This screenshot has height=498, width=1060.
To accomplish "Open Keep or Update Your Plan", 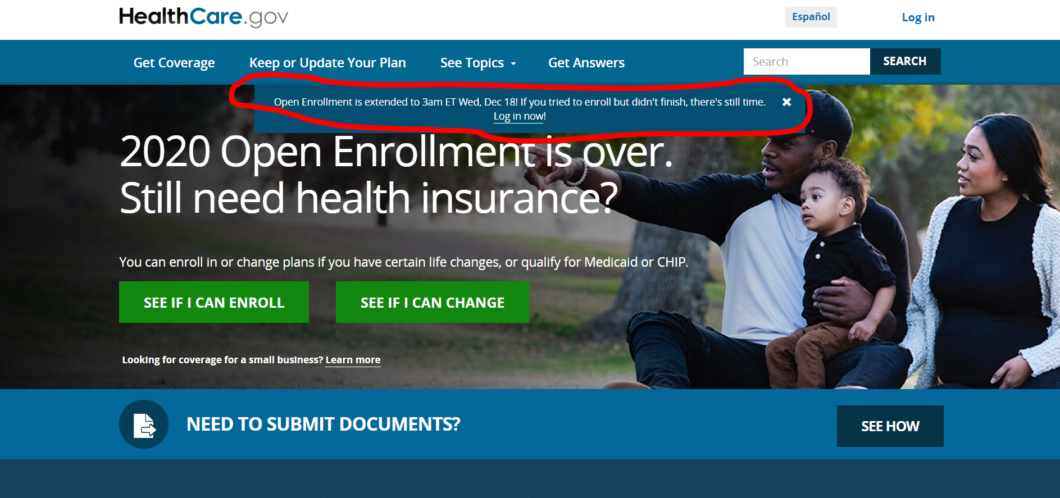I will point(327,63).
